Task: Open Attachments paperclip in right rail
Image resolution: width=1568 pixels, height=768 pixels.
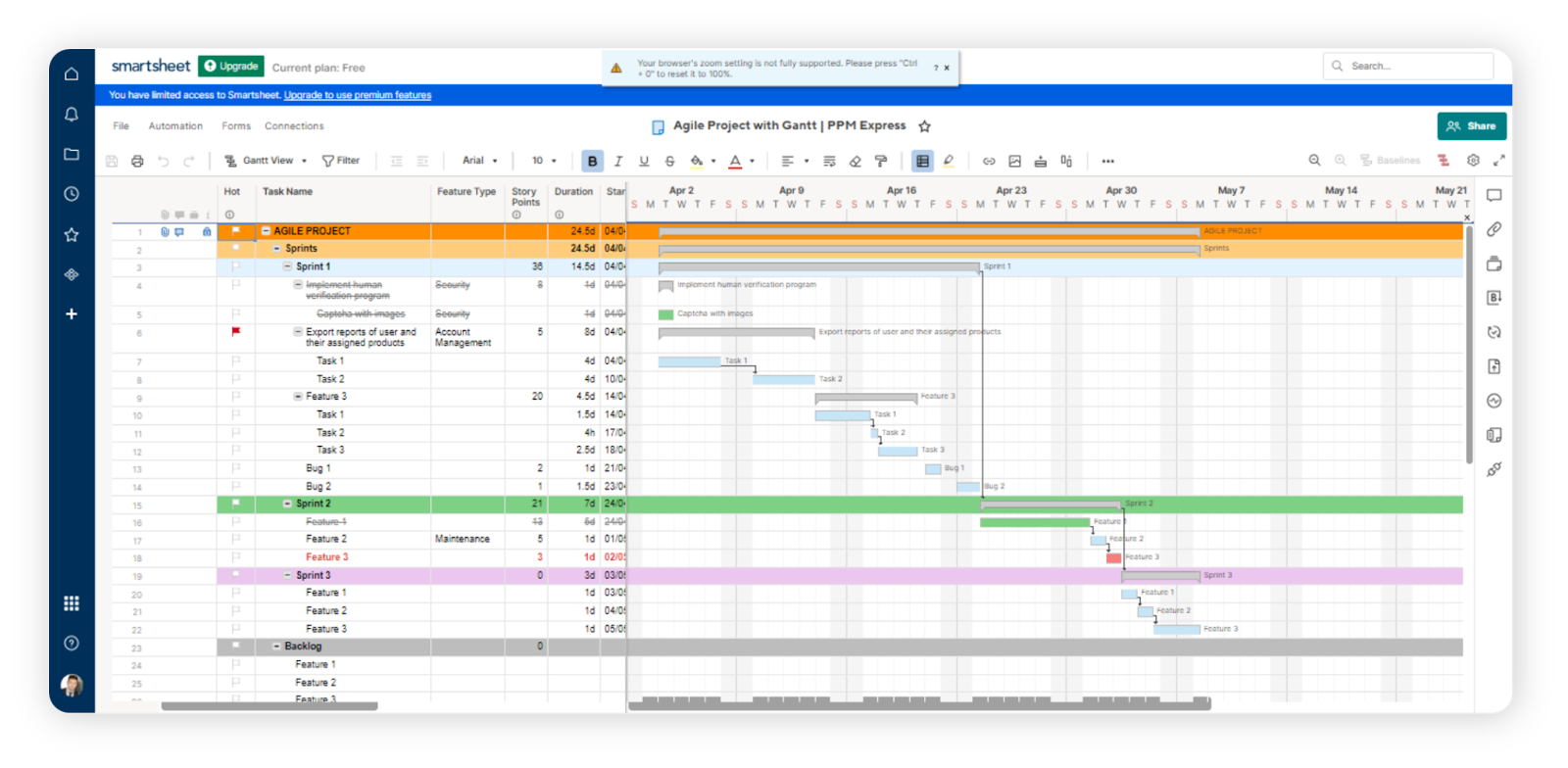Action: coord(1494,229)
